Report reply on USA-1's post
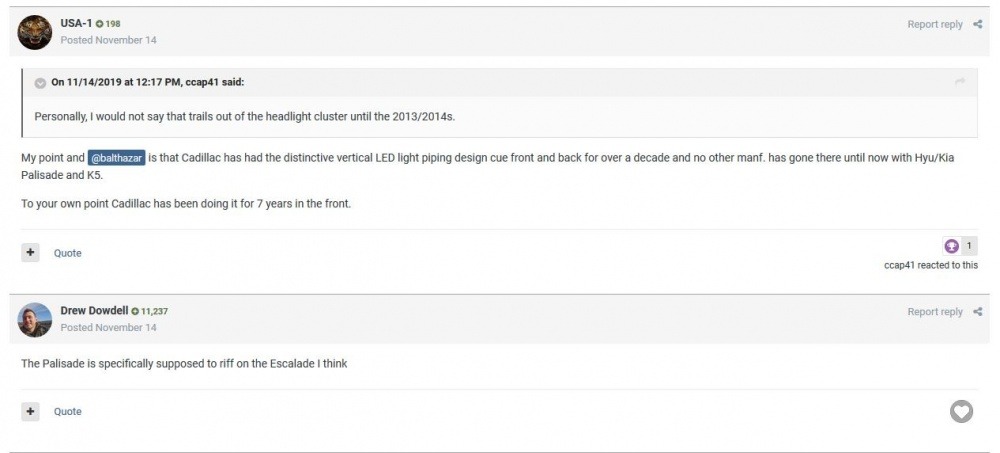Viewport: 1000px width, 453px height. (x=935, y=24)
